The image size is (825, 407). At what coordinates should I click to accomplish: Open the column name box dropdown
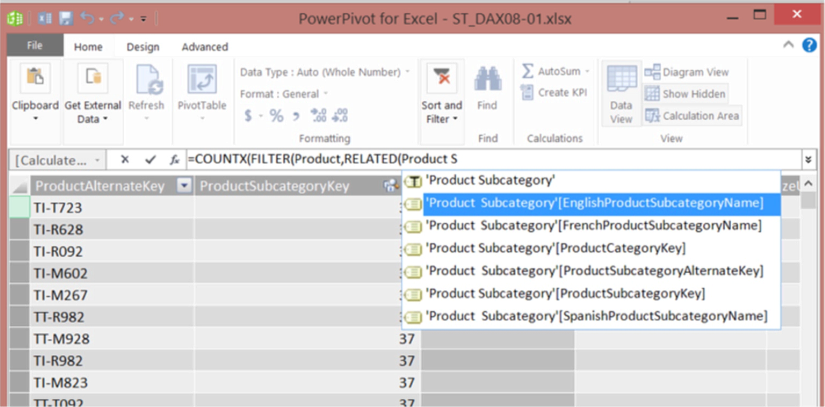tap(96, 160)
